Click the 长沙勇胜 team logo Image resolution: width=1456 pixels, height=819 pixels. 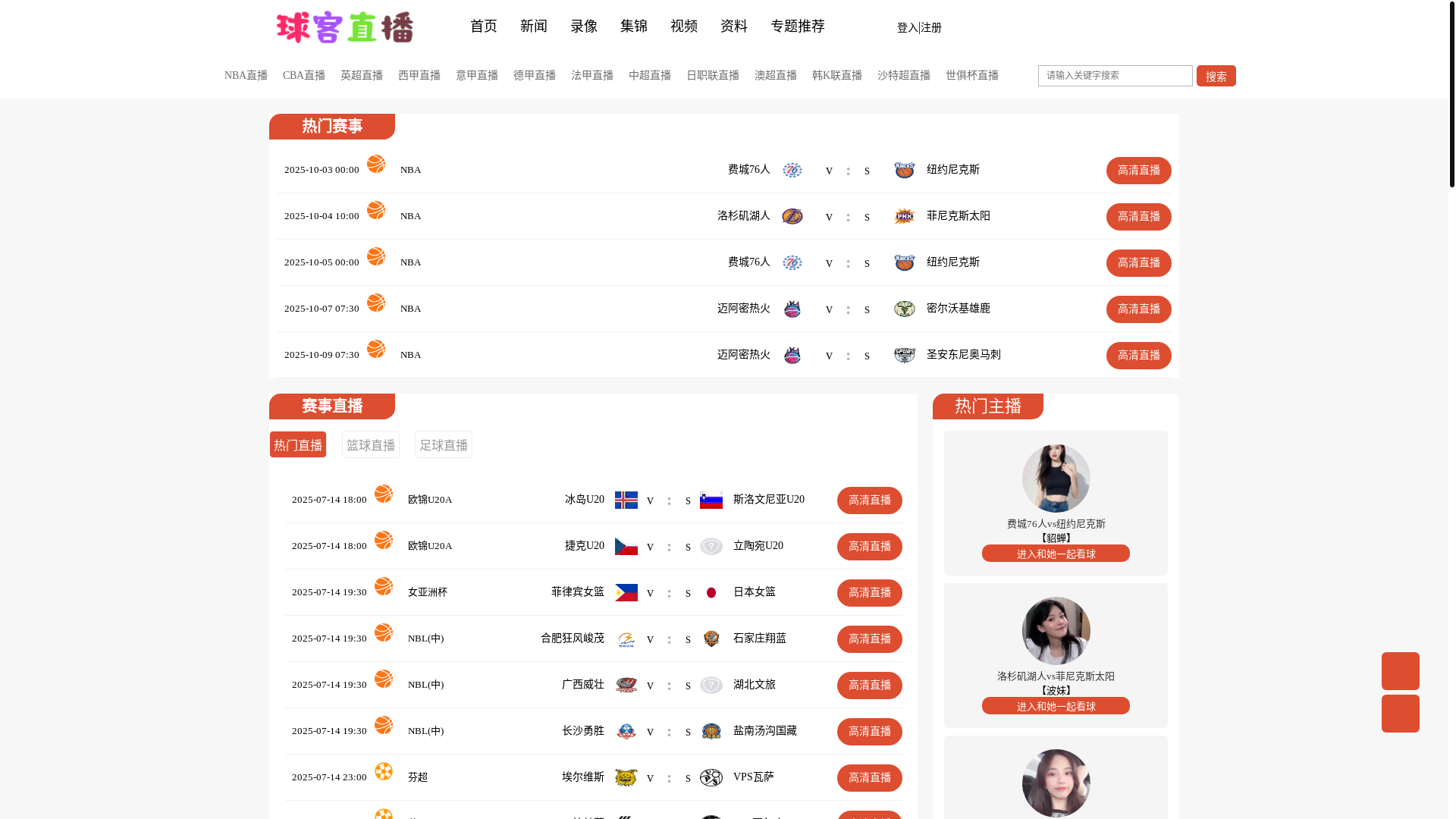tap(626, 731)
